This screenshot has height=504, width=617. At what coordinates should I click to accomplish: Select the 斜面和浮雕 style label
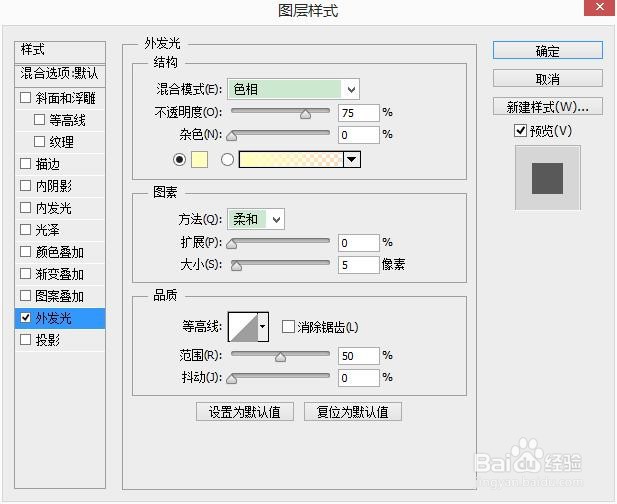point(66,98)
